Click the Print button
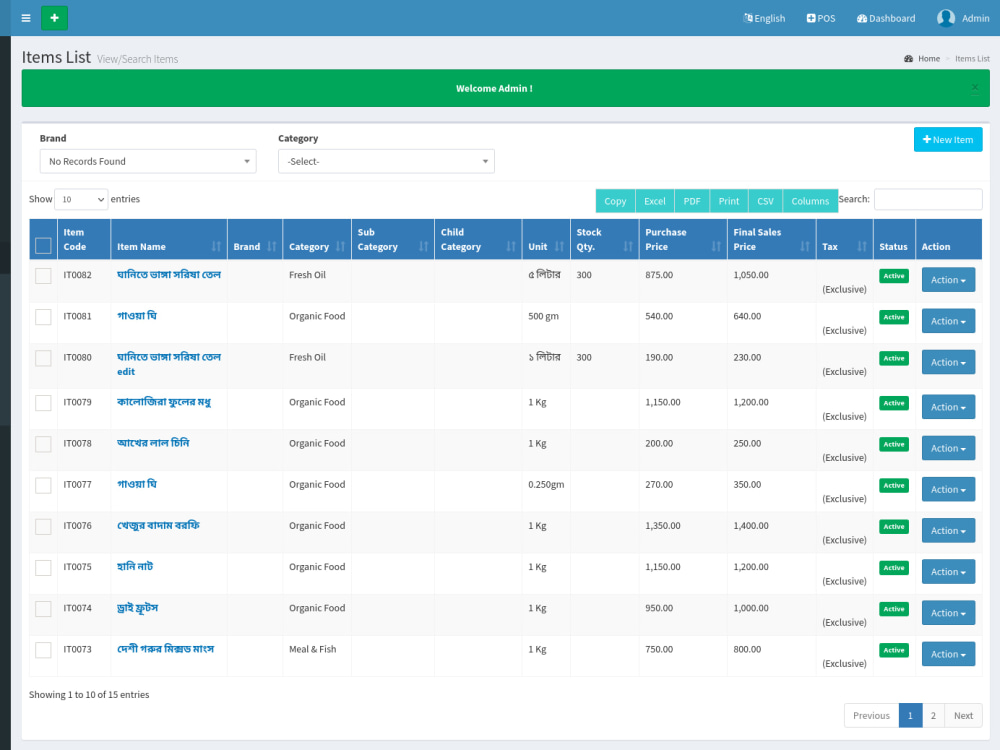Viewport: 1000px width, 750px height. 728,201
